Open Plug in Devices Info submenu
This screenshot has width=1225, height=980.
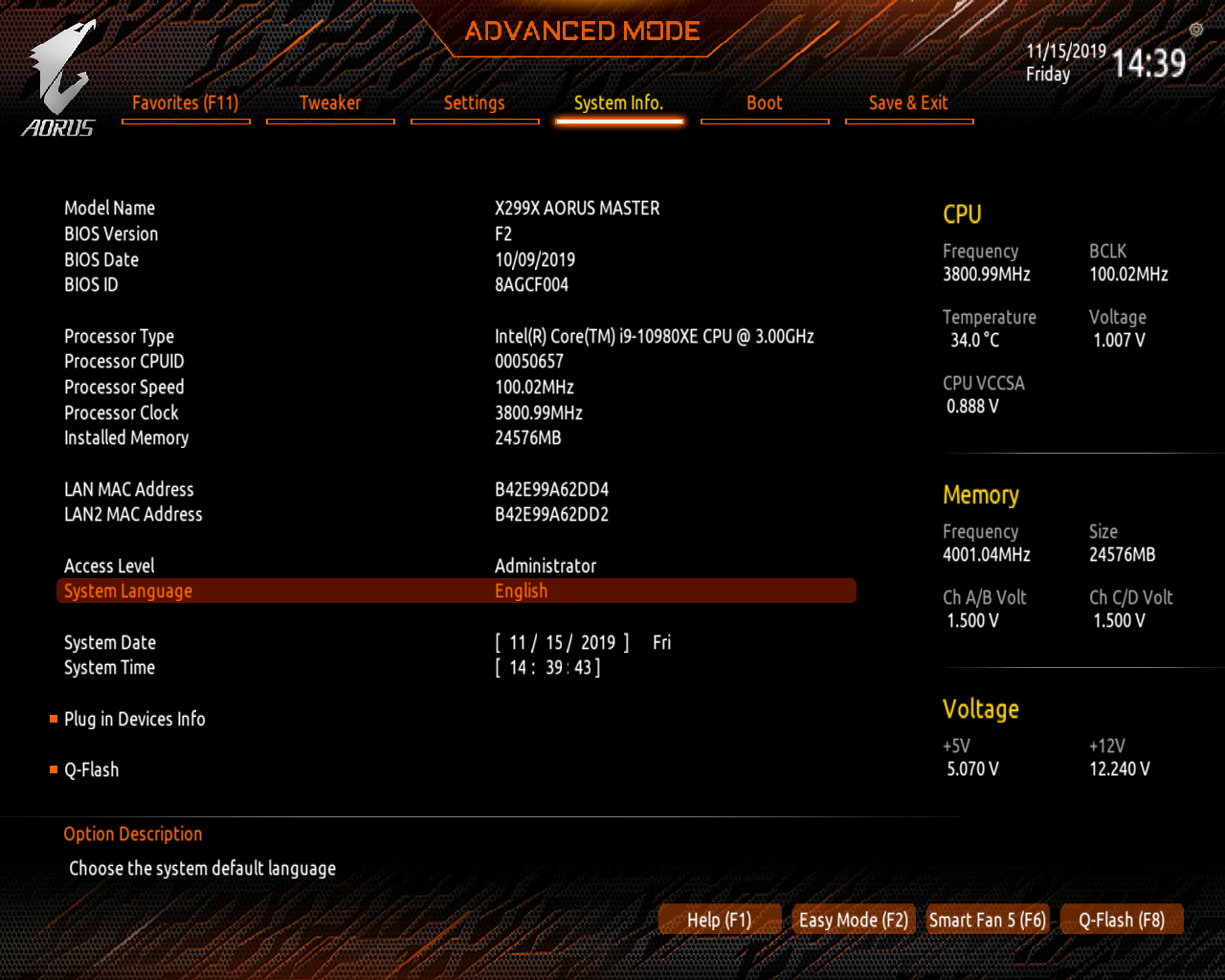tap(135, 719)
